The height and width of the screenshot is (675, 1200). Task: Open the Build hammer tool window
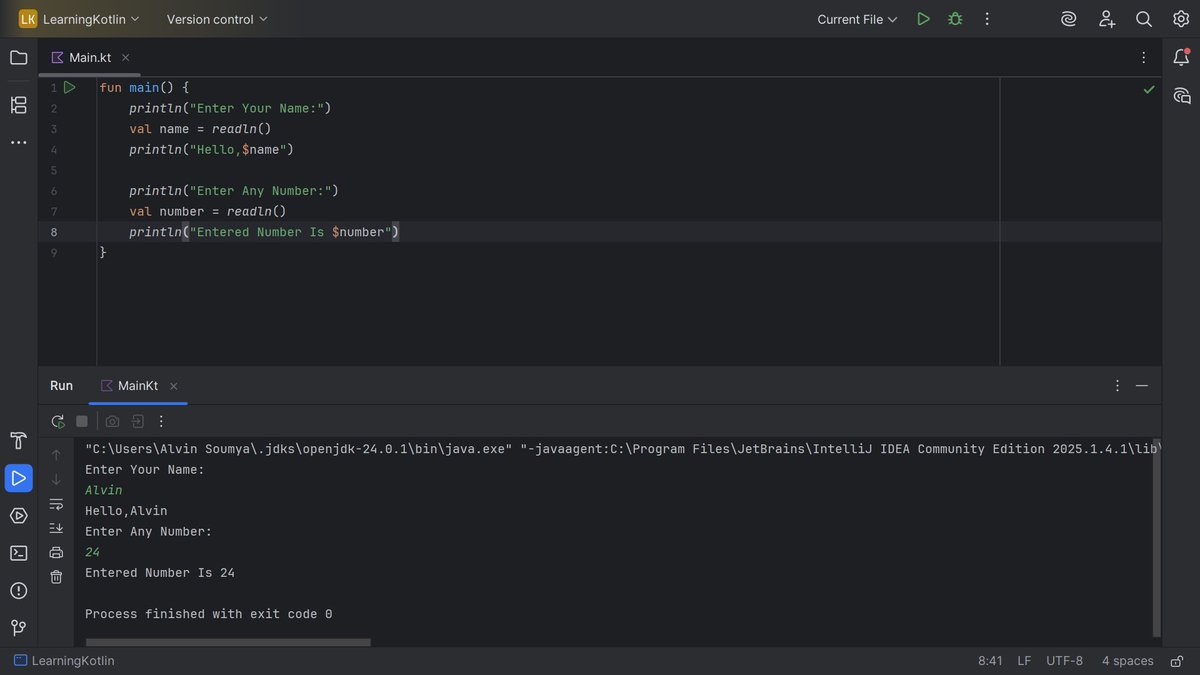coord(18,441)
